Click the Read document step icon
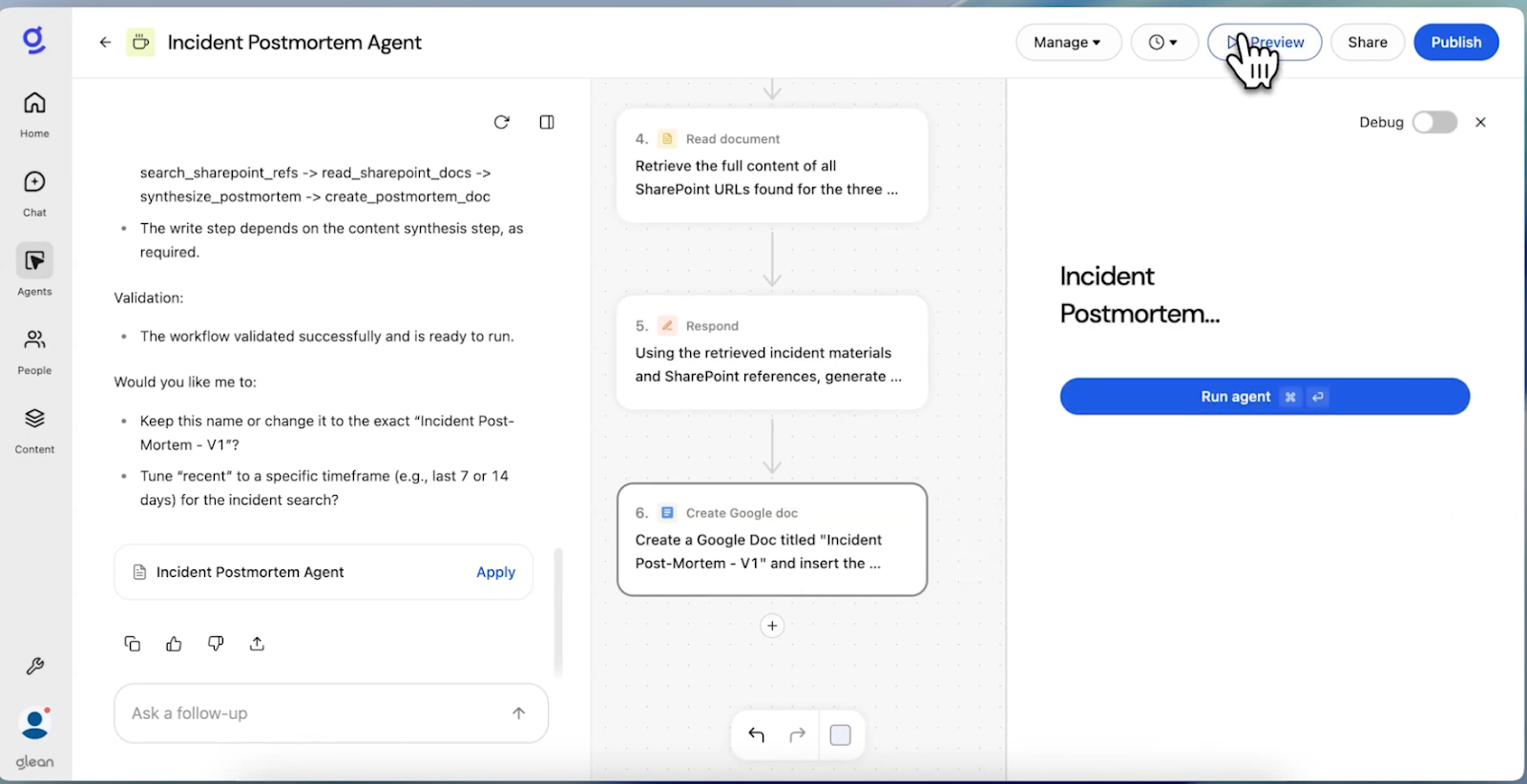Viewport: 1527px width, 784px height. tap(668, 138)
